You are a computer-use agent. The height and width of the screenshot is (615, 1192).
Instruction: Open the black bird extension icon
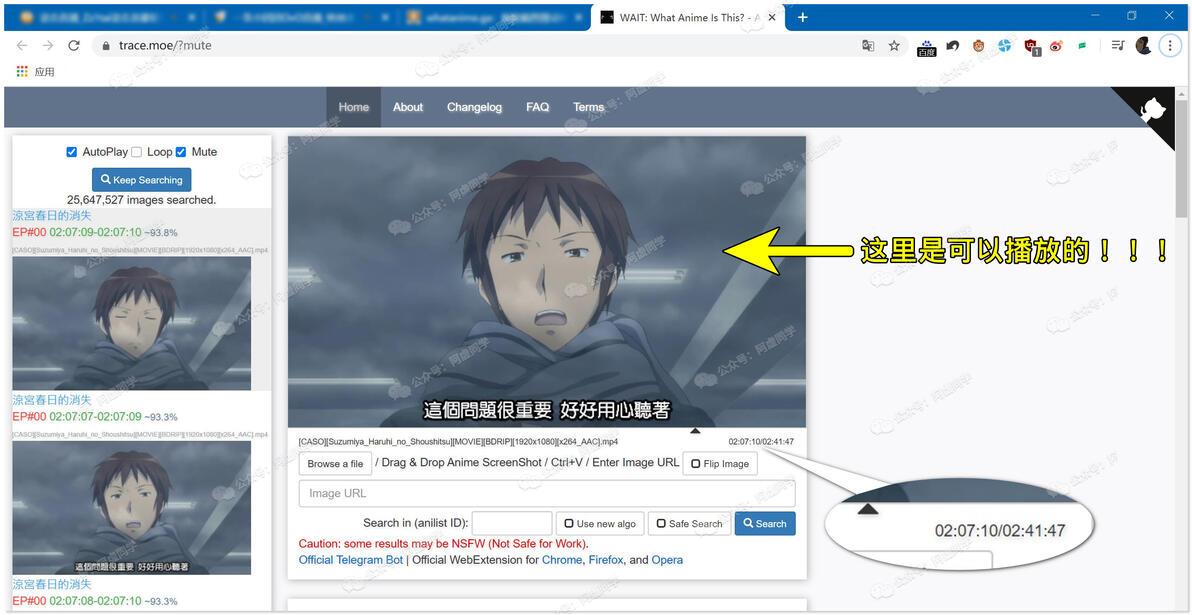953,46
